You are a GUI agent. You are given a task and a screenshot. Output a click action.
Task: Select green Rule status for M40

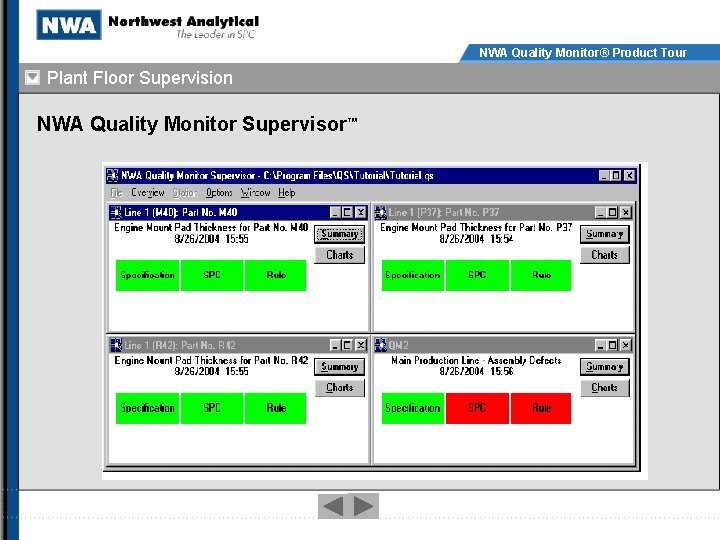[x=276, y=276]
